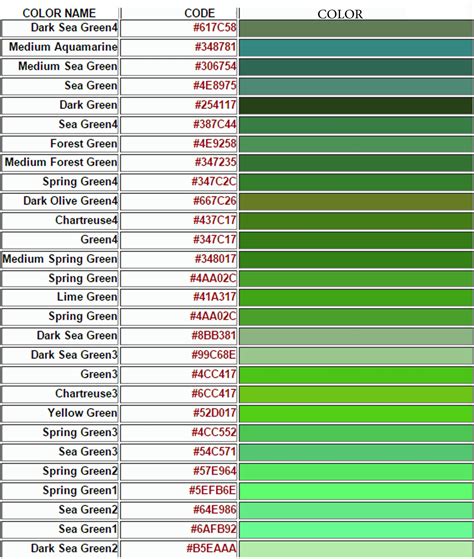
Task: Select the 'Dark Sea Green' name cell
Action: tap(60, 336)
